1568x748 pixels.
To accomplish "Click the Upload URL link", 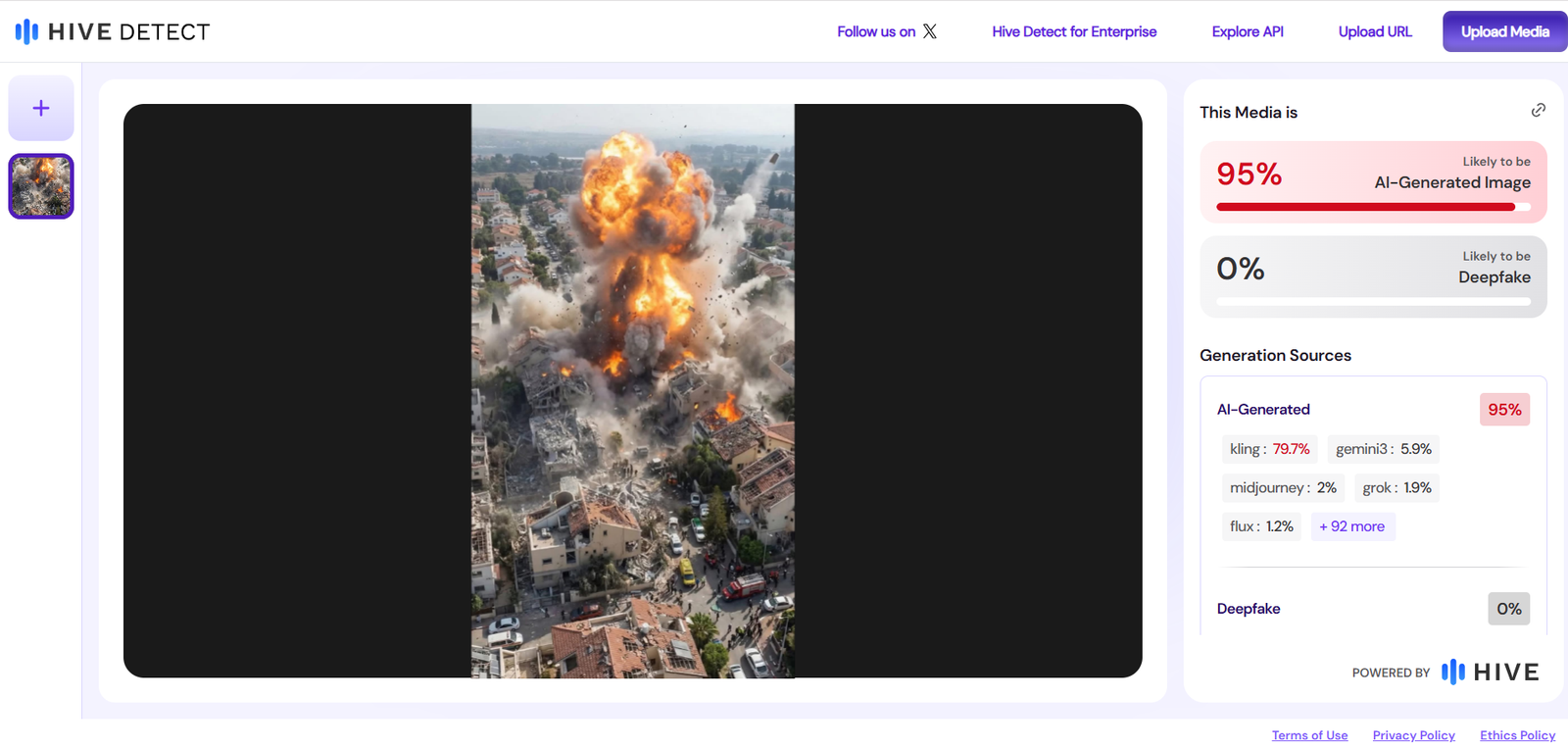I will 1375,31.
